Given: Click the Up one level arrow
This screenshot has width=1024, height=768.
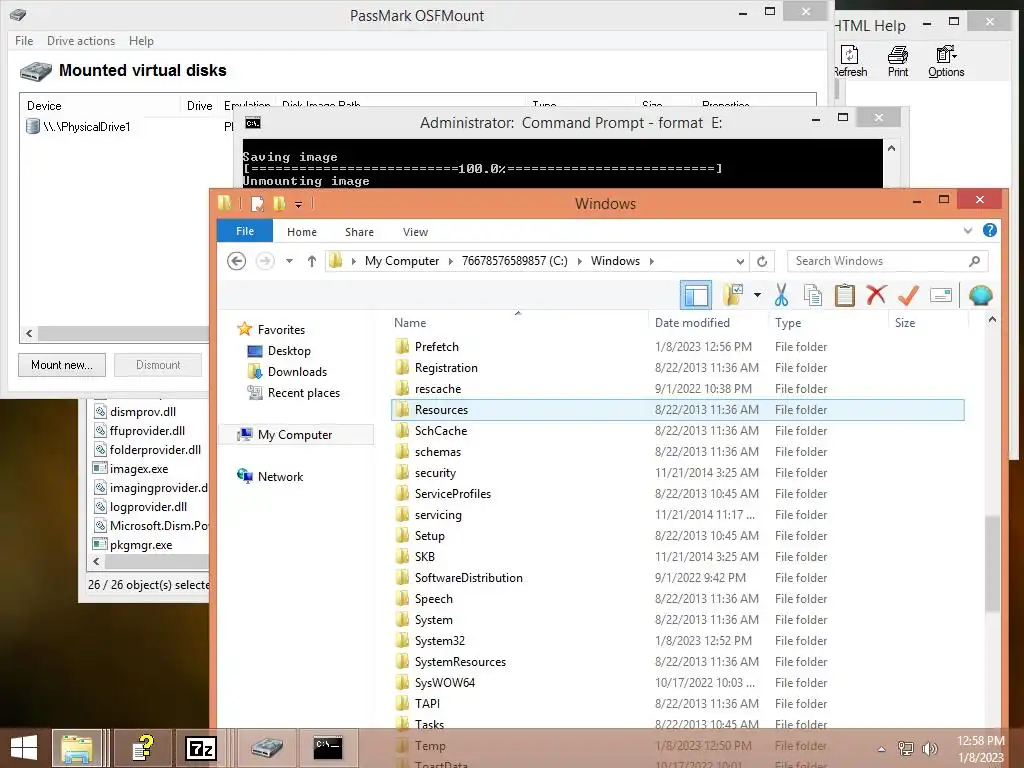Looking at the screenshot, I should tap(312, 261).
